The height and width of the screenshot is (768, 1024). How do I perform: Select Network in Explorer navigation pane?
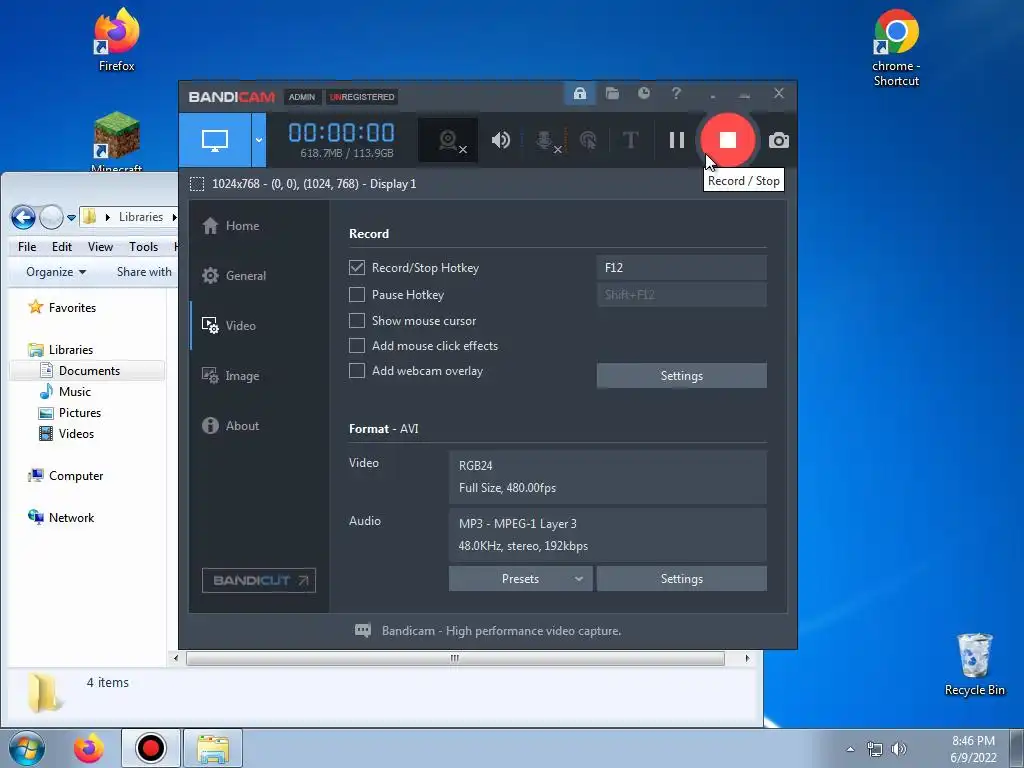(x=71, y=518)
